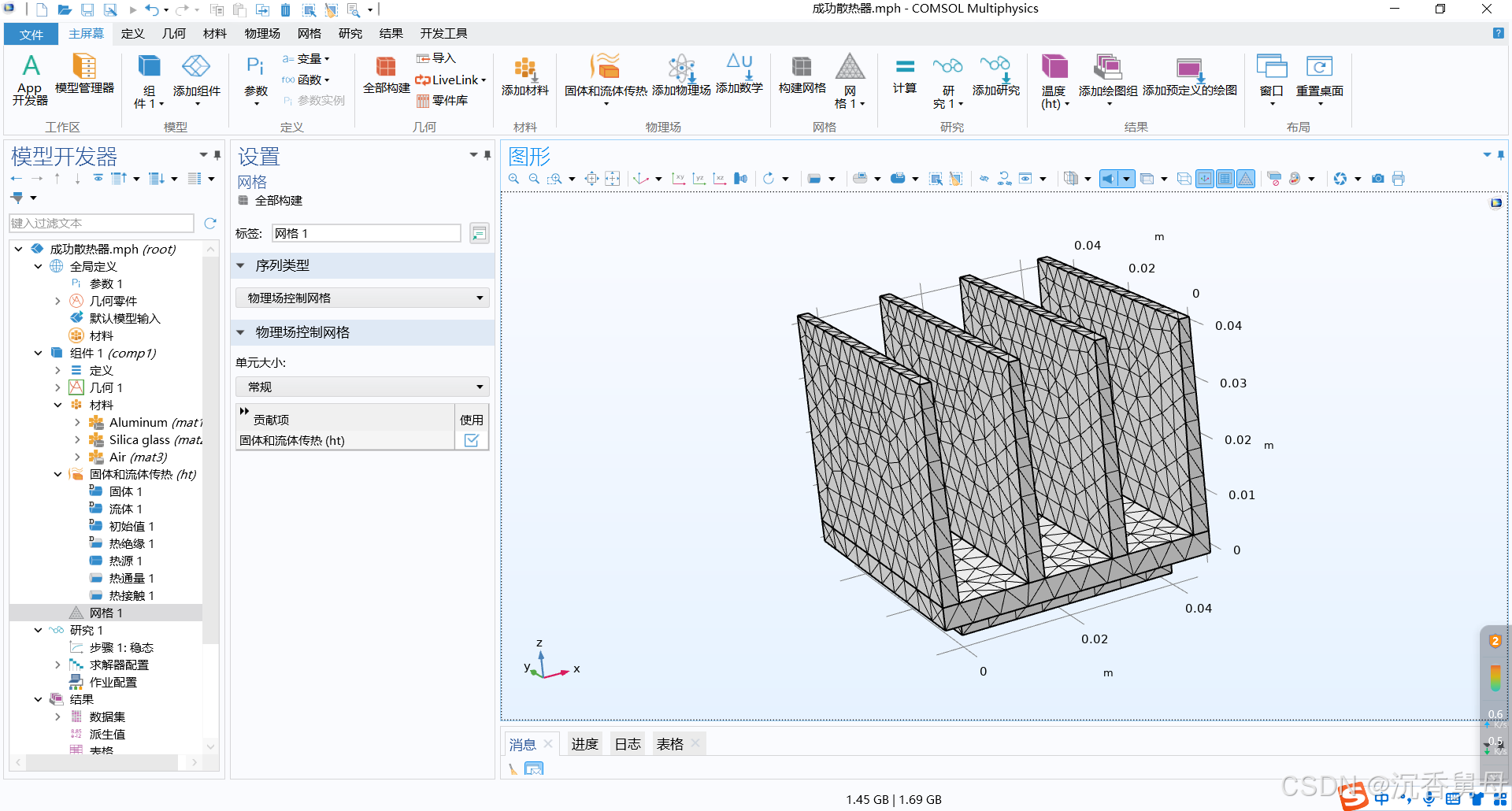Save the model with the save icon
This screenshot has height=811, width=1512.
click(87, 10)
